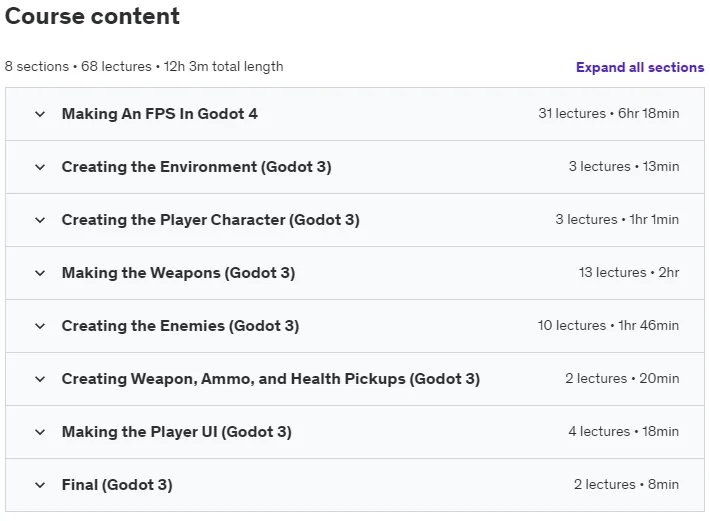Open the Making An FPS In Godot 4 section title
710x521 pixels.
point(160,114)
